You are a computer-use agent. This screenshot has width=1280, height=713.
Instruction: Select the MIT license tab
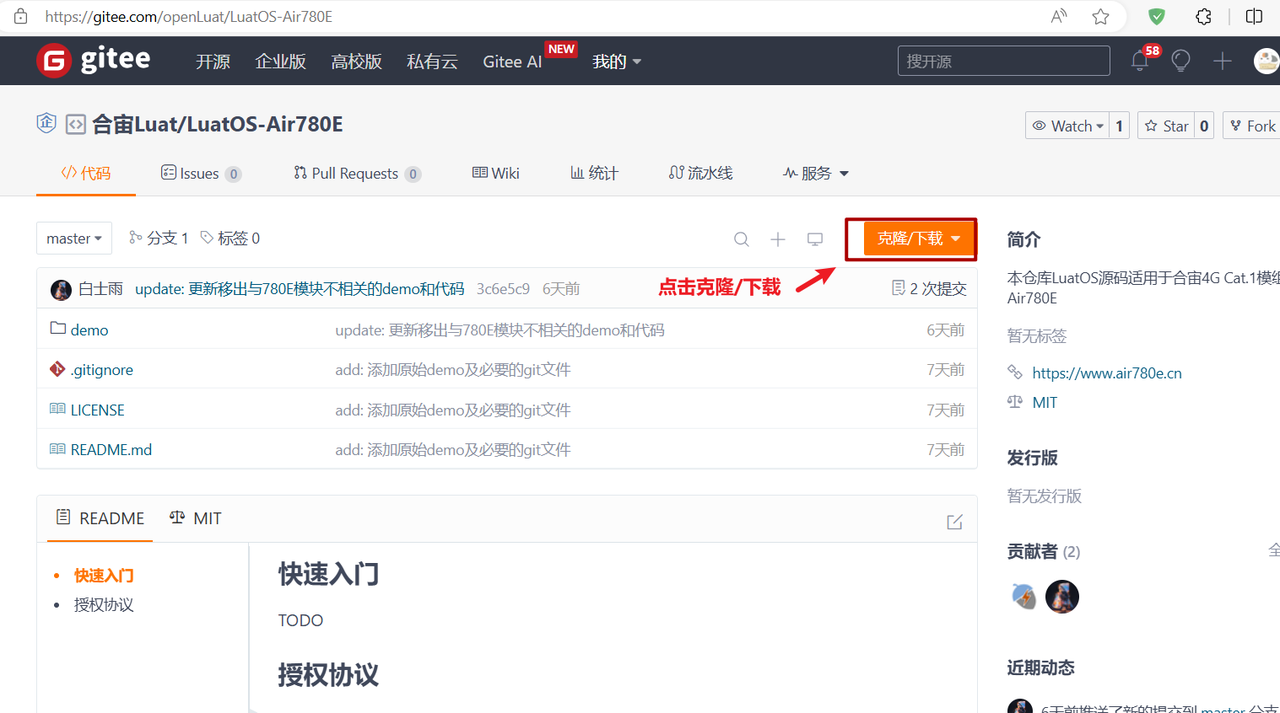coord(195,518)
